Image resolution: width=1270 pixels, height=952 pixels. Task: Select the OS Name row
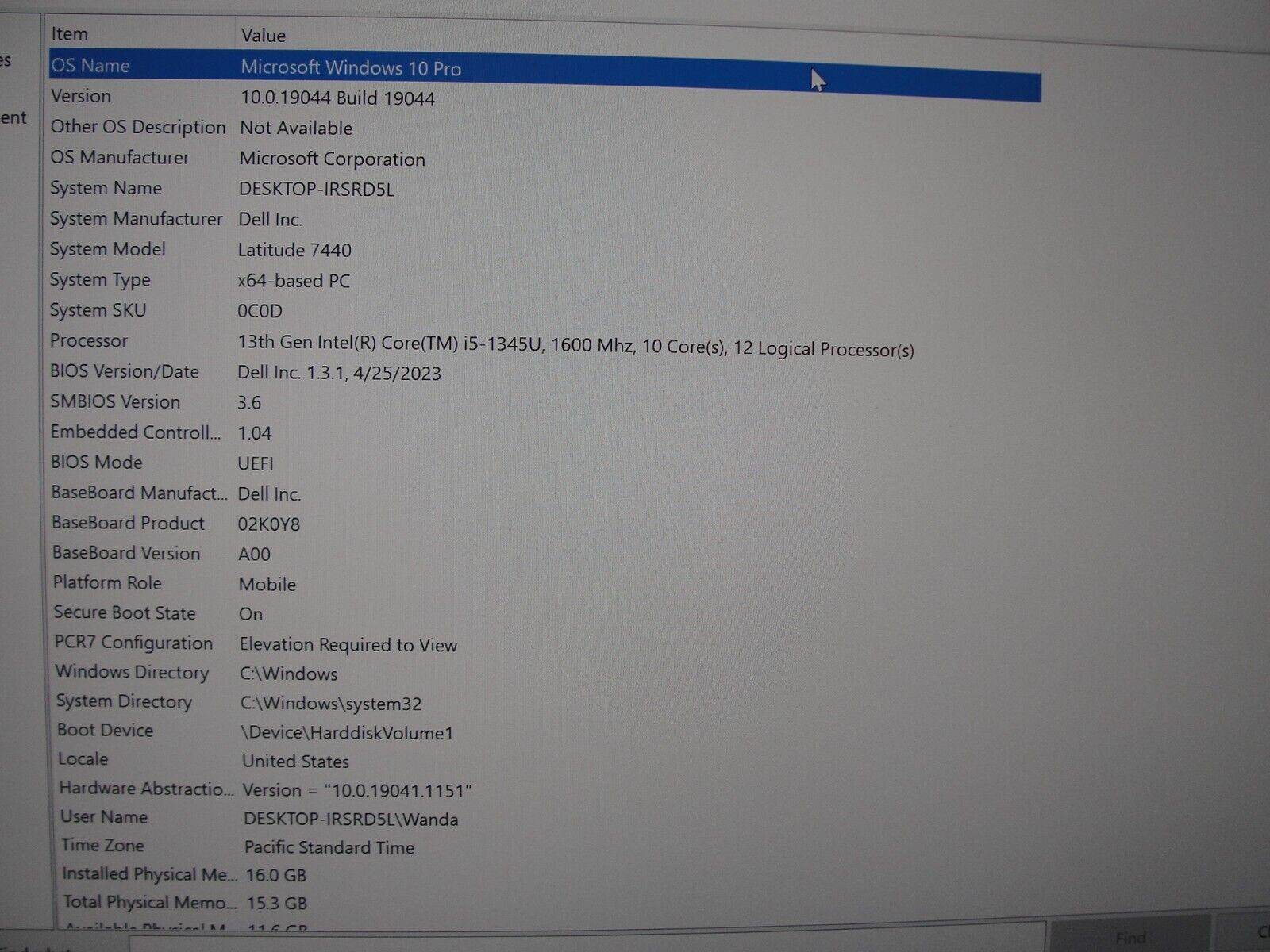(90, 66)
